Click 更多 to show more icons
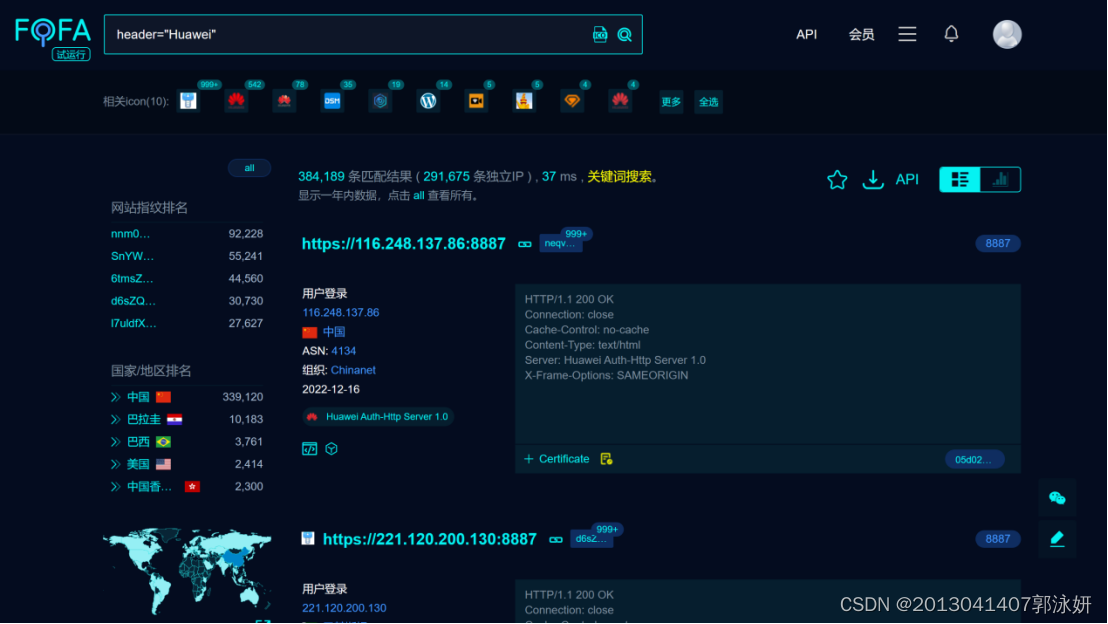Image resolution: width=1108 pixels, height=624 pixels. click(671, 102)
